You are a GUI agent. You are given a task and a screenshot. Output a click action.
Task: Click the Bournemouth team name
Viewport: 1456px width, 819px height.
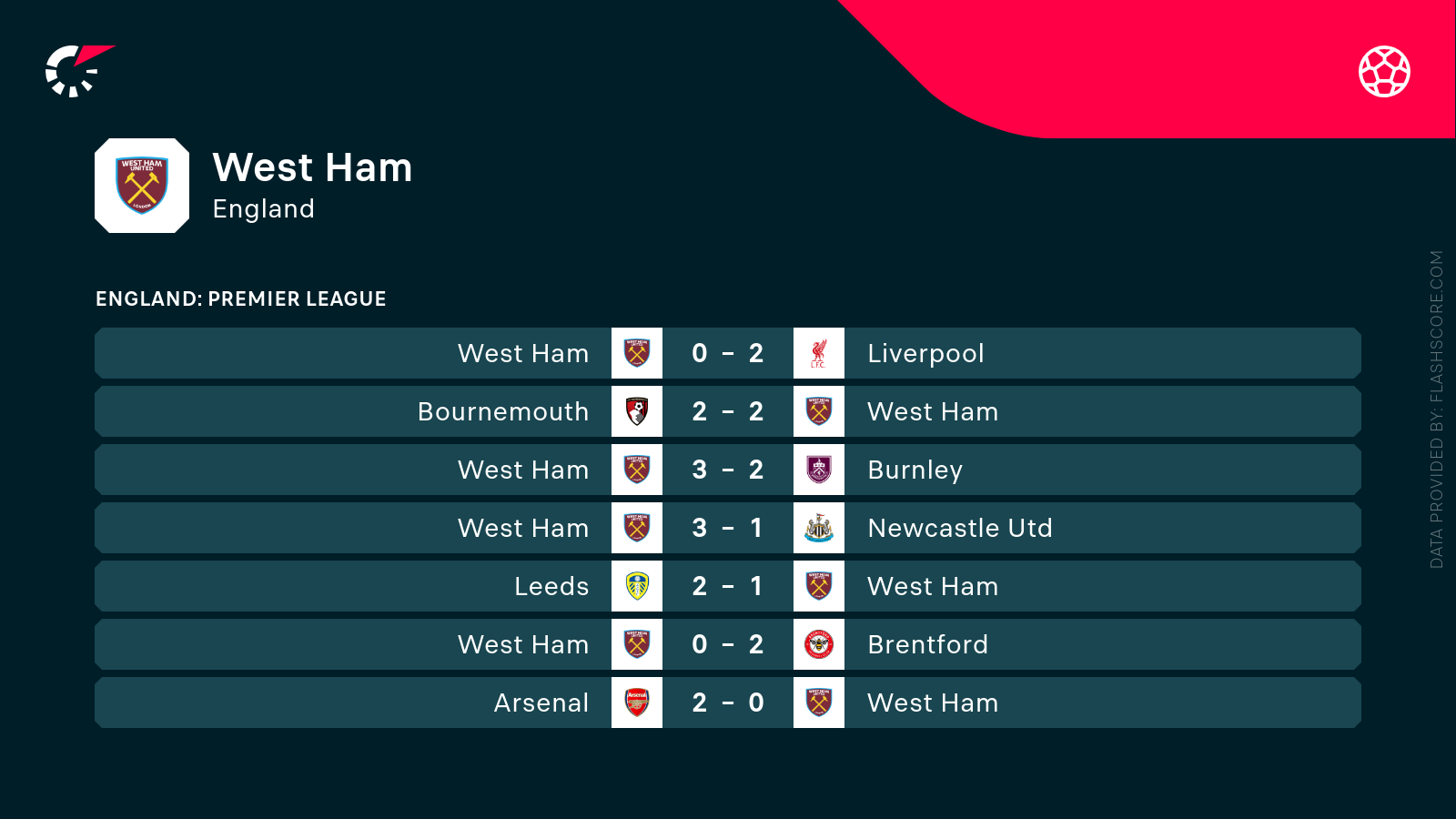503,411
